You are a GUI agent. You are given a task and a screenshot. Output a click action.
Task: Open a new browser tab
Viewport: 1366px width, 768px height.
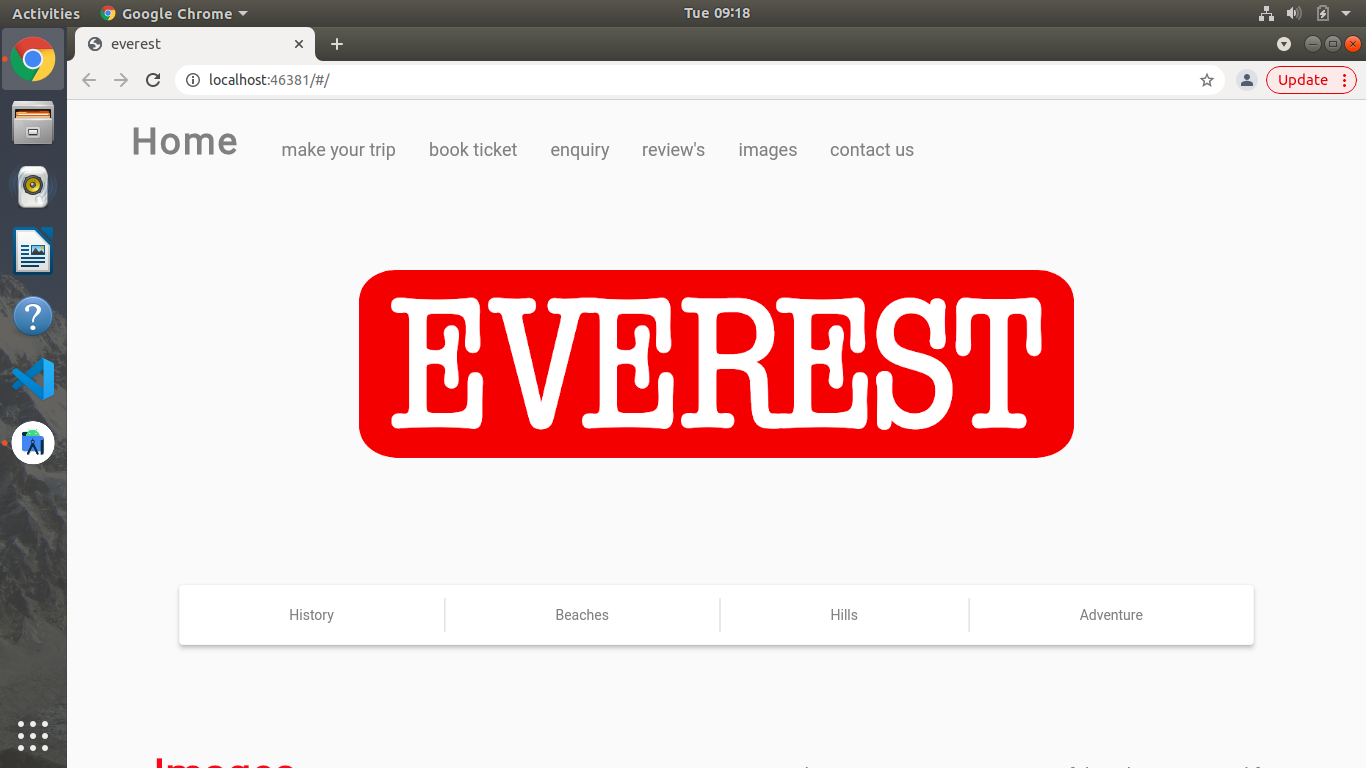(x=337, y=44)
